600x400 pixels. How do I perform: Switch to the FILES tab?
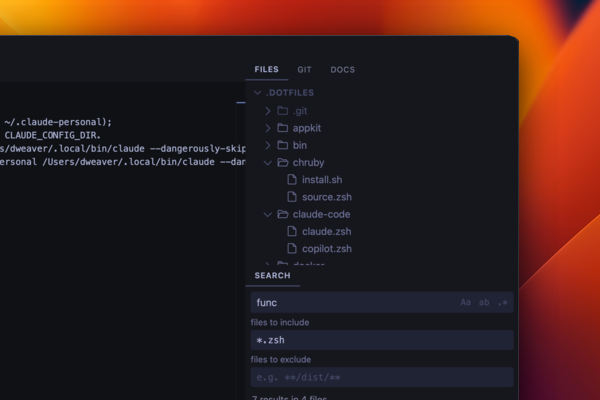266,69
